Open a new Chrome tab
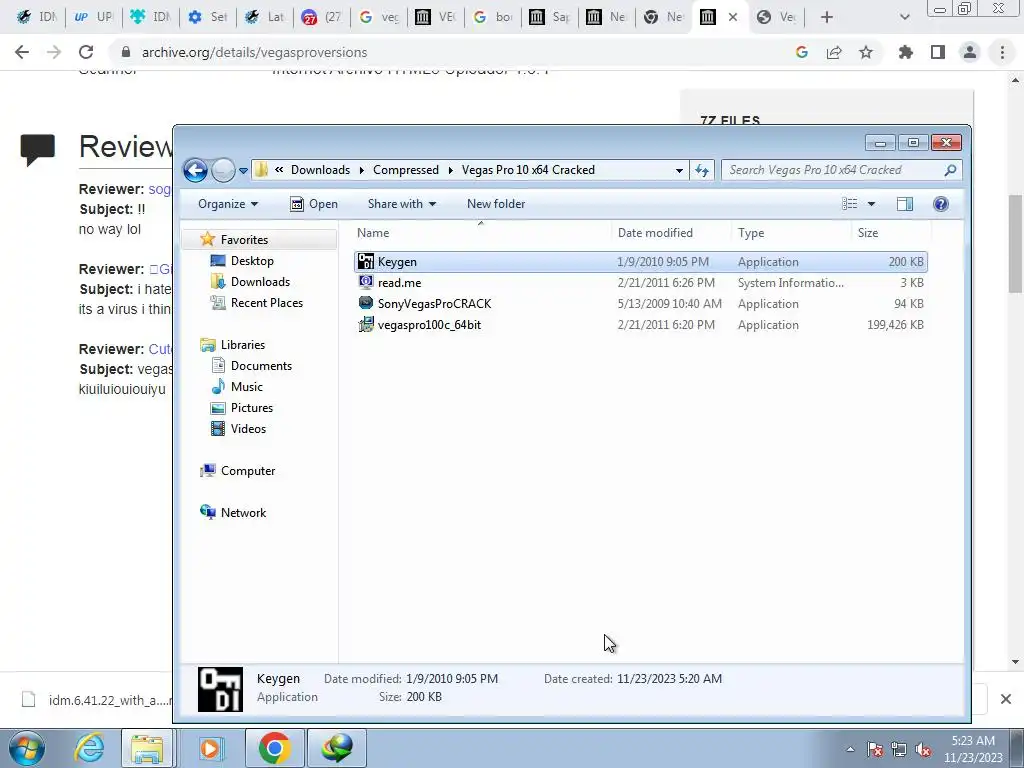1024x768 pixels. pos(827,17)
